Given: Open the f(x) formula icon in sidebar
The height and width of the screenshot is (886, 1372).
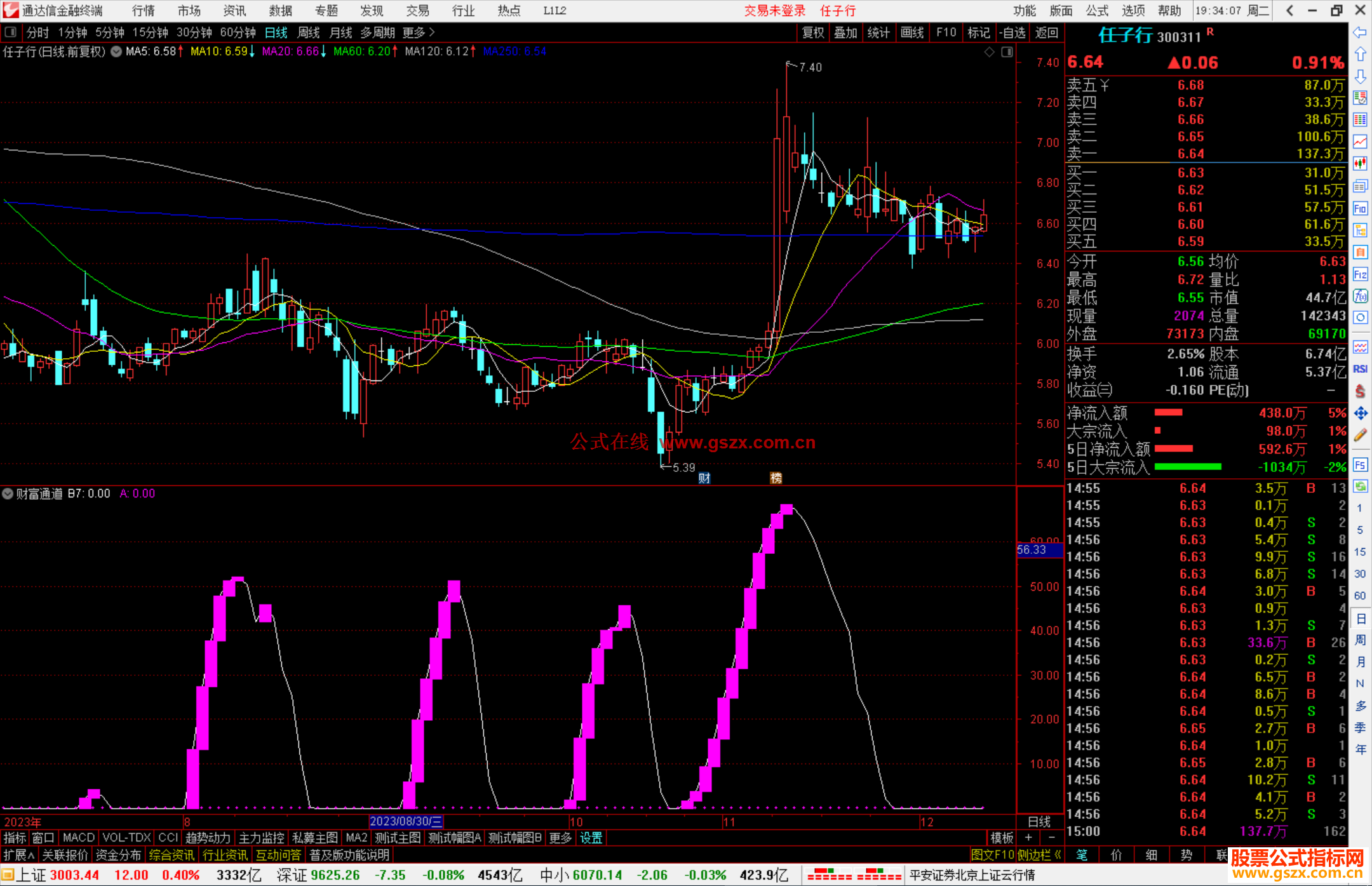Looking at the screenshot, I should pos(1360,296).
